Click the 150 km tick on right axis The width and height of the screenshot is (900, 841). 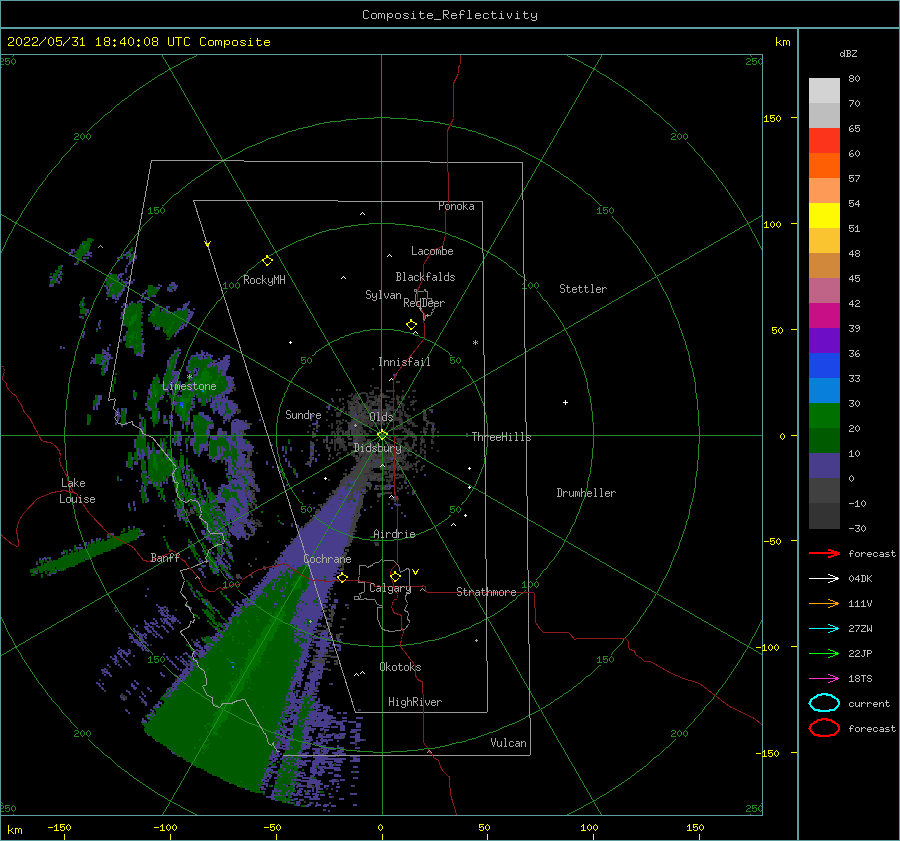coord(773,118)
